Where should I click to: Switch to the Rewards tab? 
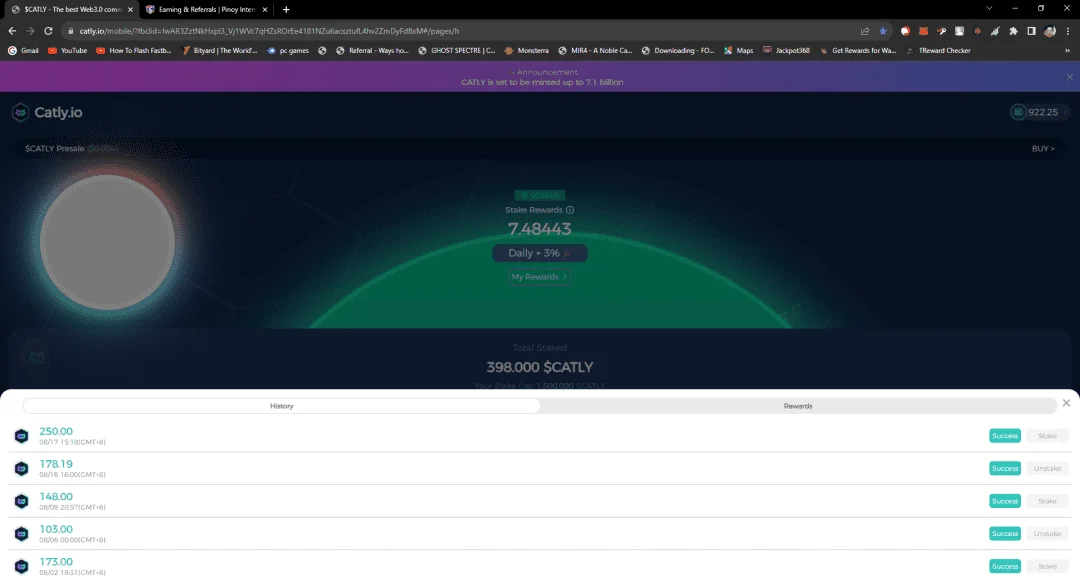pos(798,406)
